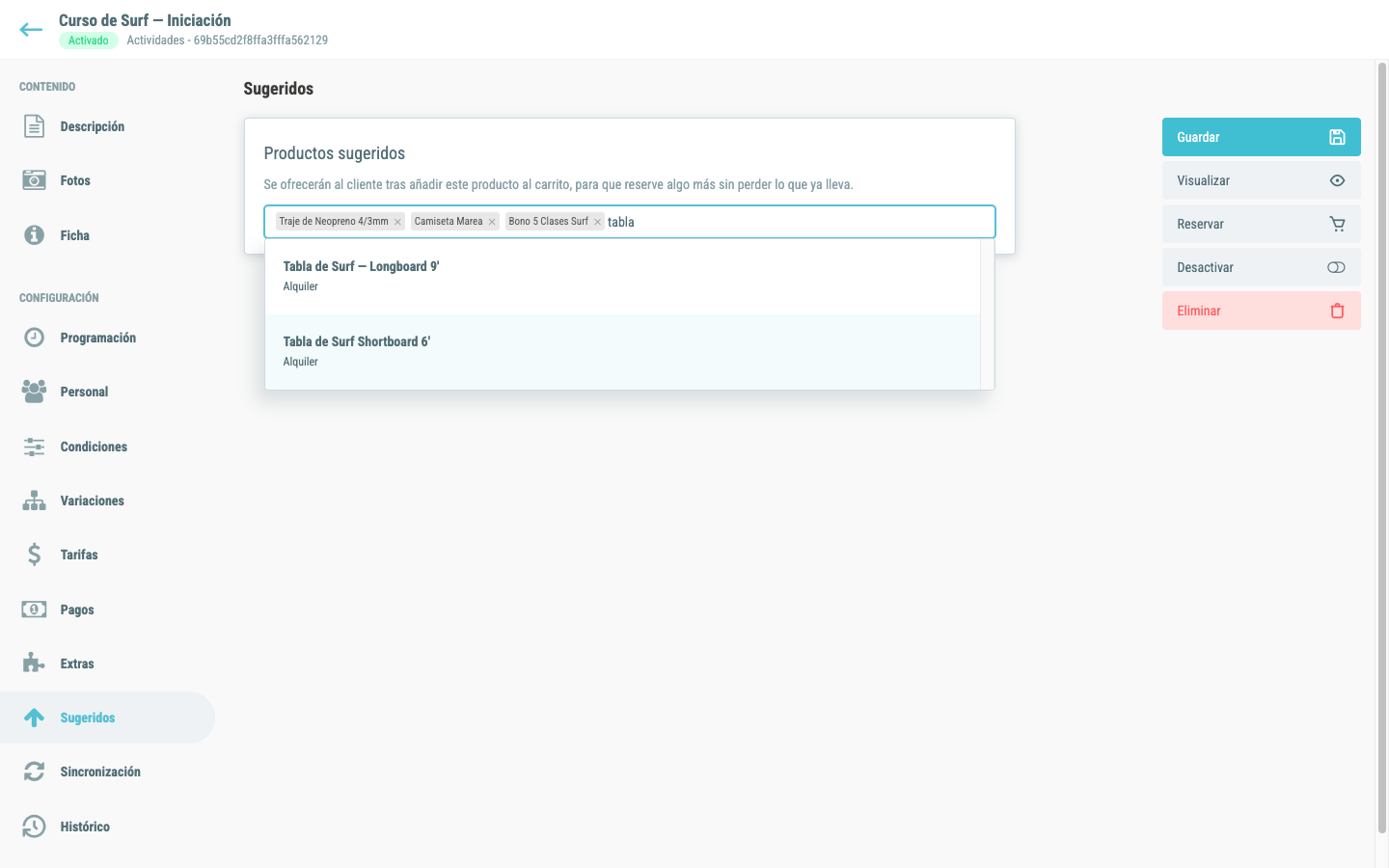Open the Condiciones sliders icon
This screenshot has width=1389, height=868.
(34, 447)
